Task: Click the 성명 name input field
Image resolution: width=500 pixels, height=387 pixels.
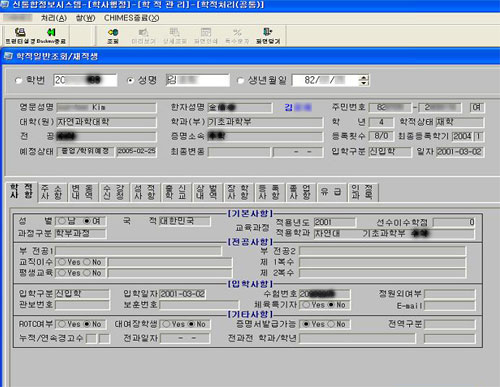Action: [x=198, y=80]
